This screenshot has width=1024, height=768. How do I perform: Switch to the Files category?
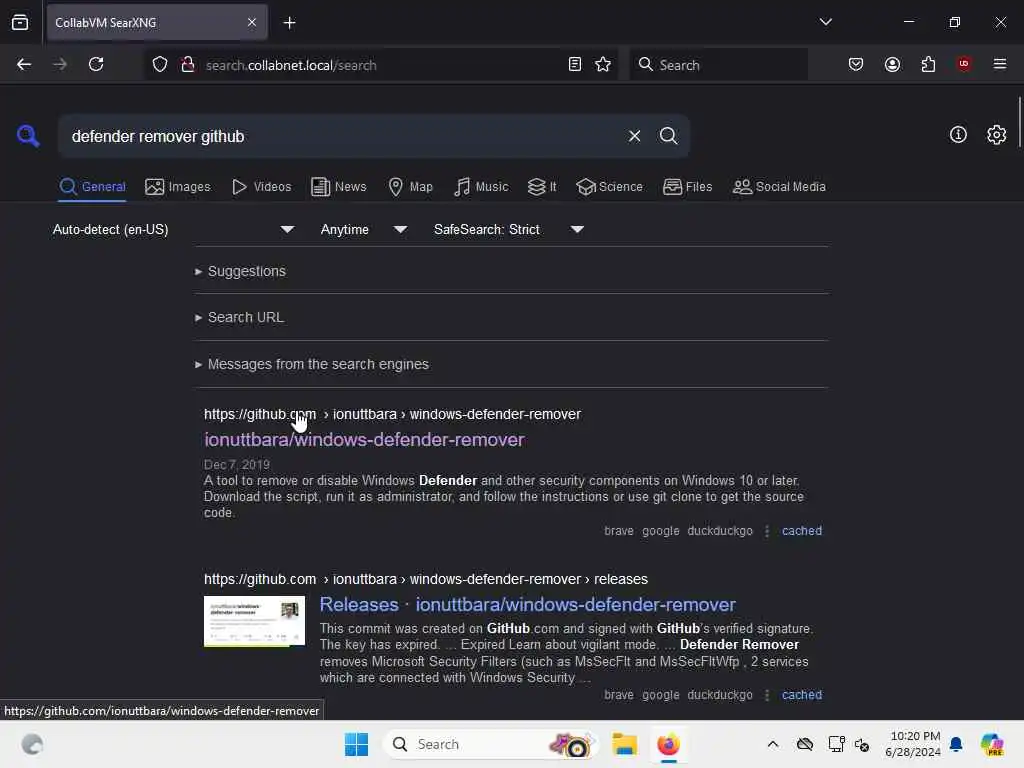click(687, 187)
